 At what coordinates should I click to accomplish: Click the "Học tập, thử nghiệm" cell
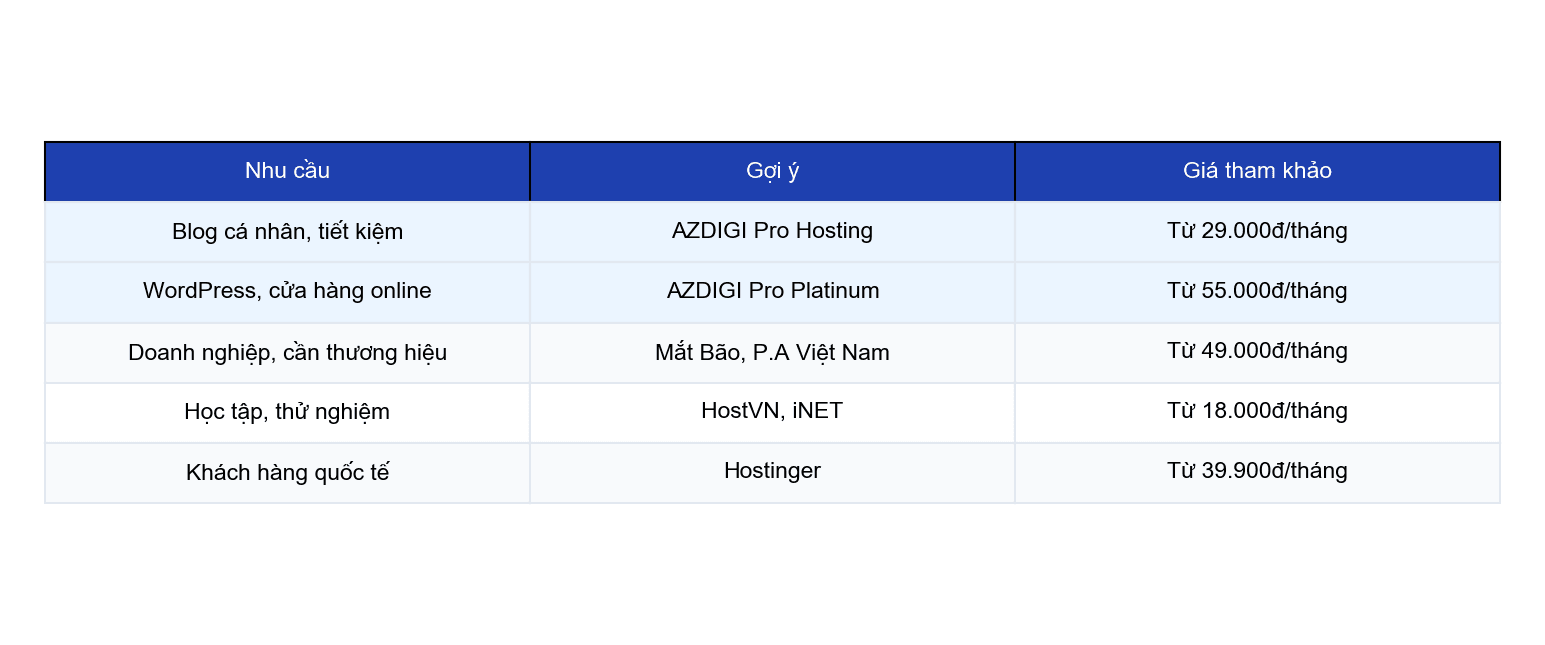[287, 411]
